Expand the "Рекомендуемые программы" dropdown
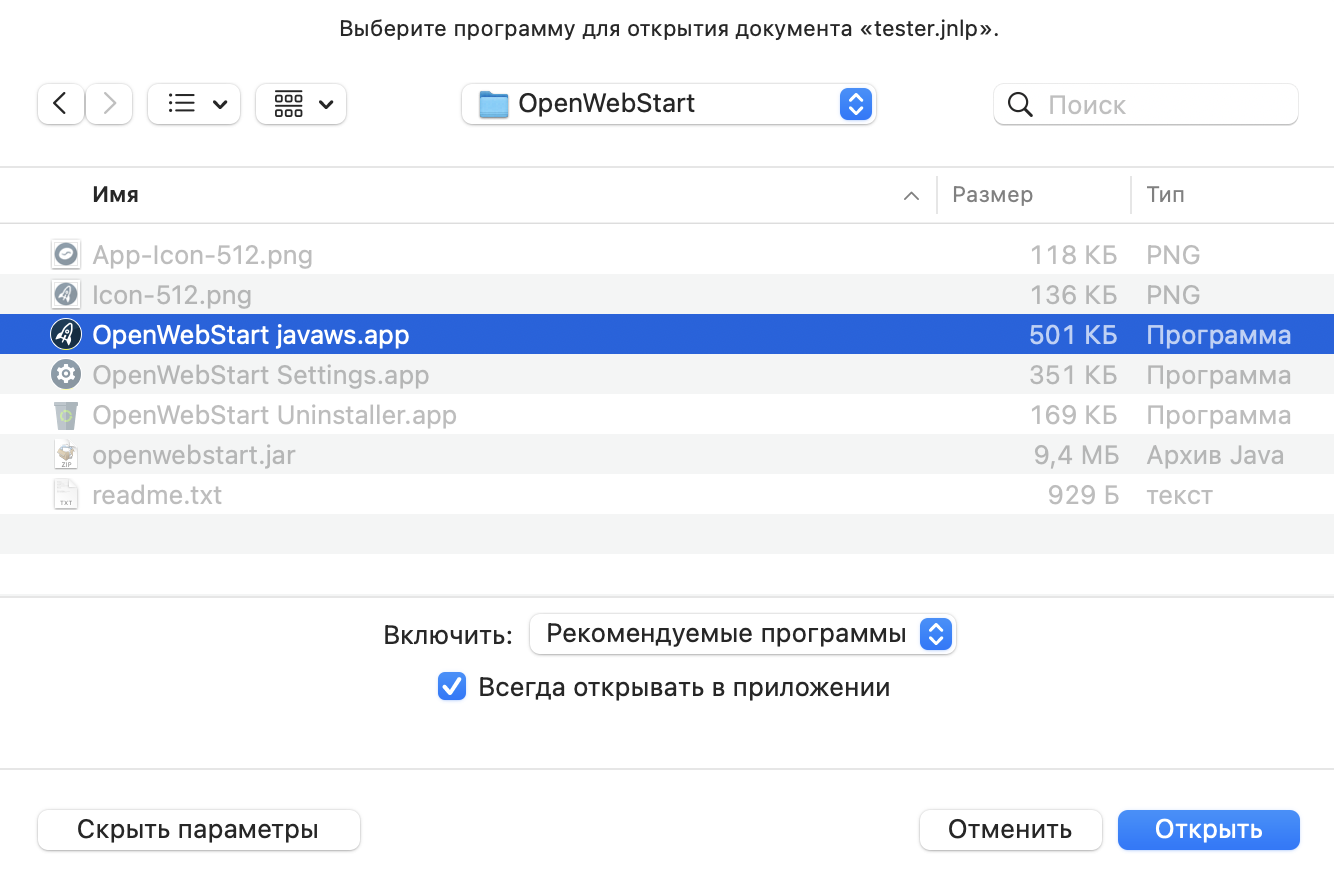Image resolution: width=1334 pixels, height=870 pixels. pyautogui.click(x=742, y=634)
